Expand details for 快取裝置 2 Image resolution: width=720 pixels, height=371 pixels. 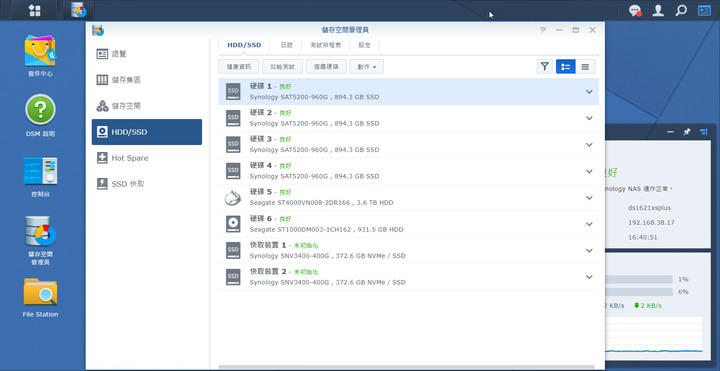click(589, 277)
